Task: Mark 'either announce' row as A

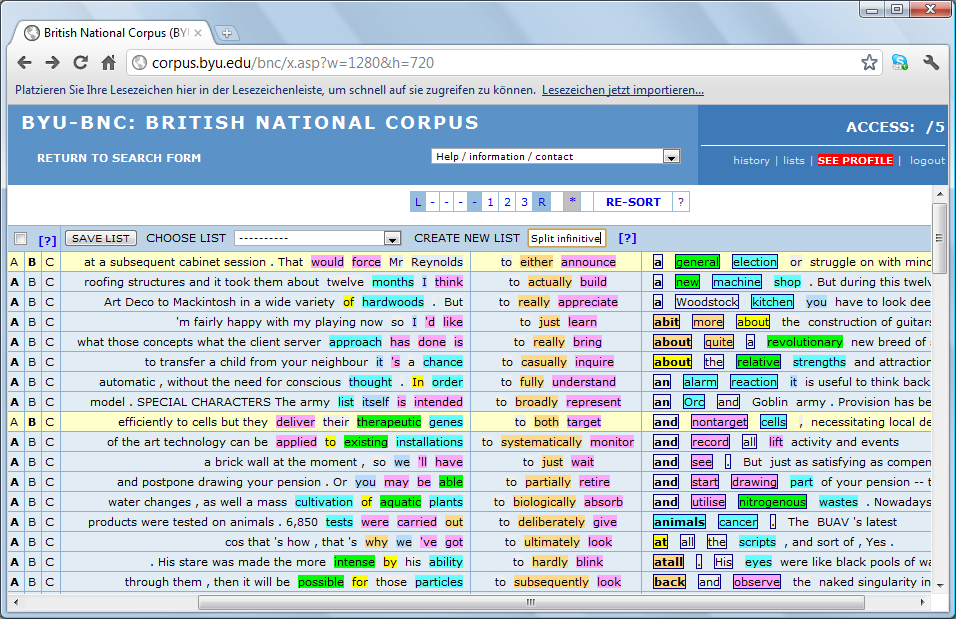Action: 14,262
